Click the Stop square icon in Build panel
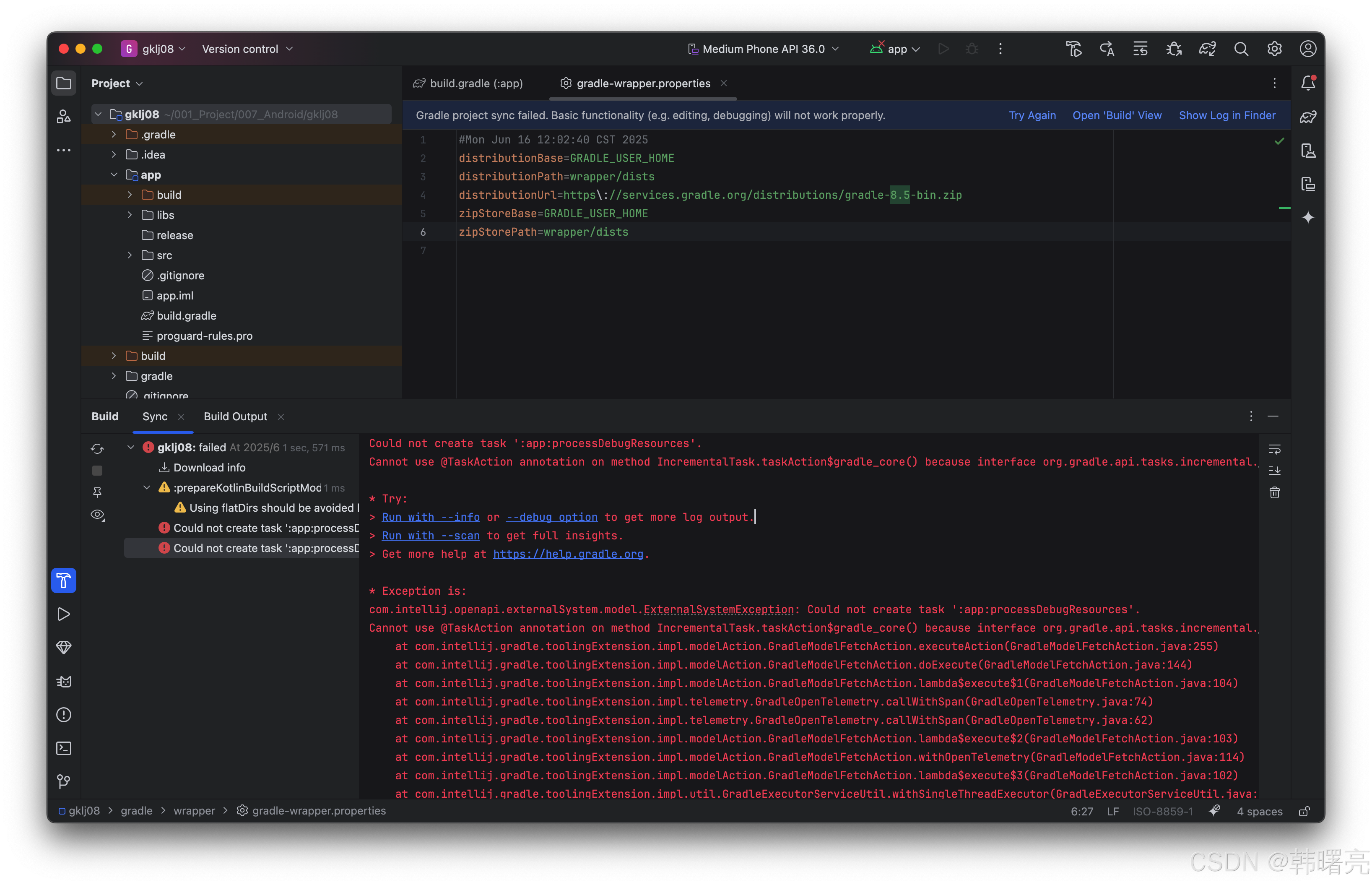 coord(97,471)
